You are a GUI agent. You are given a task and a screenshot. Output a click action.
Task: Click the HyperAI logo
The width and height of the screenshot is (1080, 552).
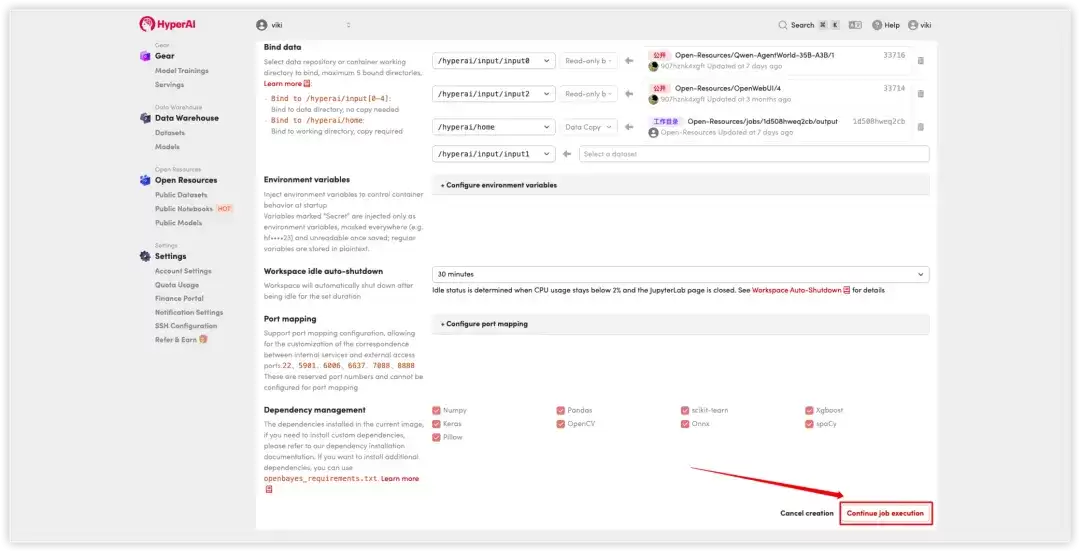pos(167,24)
